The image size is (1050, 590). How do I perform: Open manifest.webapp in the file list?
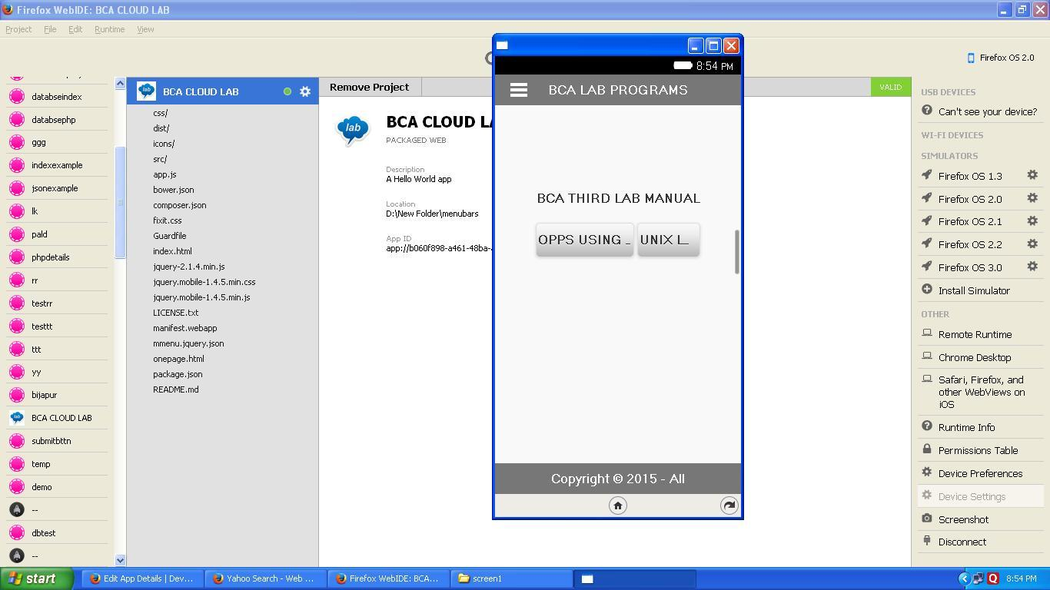(x=185, y=328)
